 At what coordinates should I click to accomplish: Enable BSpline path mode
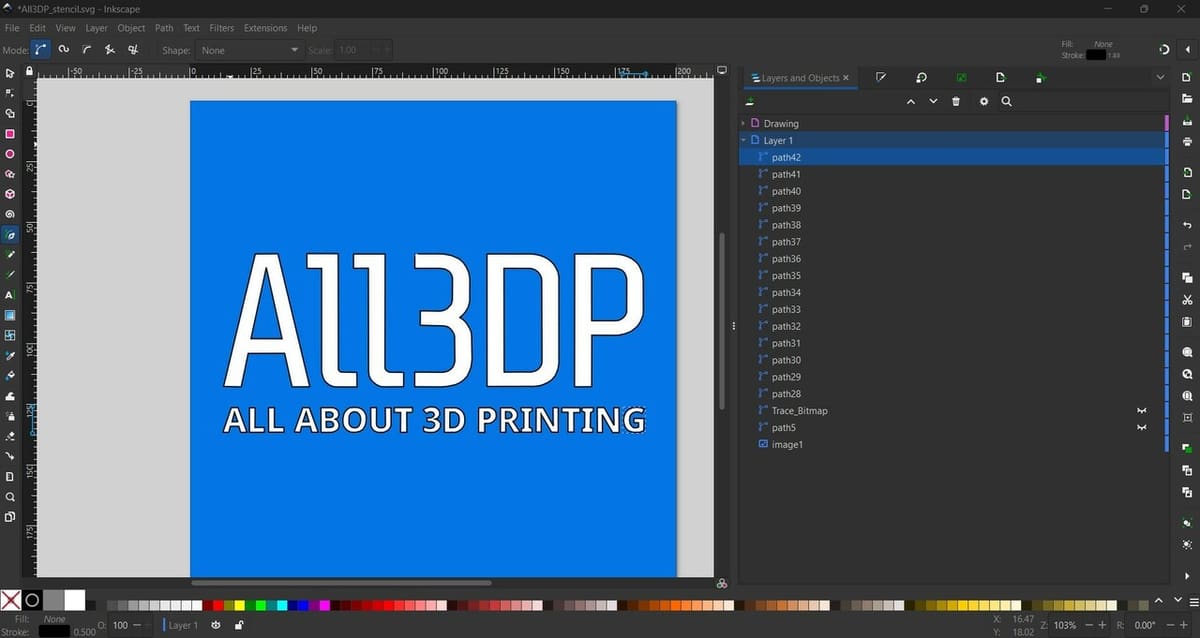[87, 49]
